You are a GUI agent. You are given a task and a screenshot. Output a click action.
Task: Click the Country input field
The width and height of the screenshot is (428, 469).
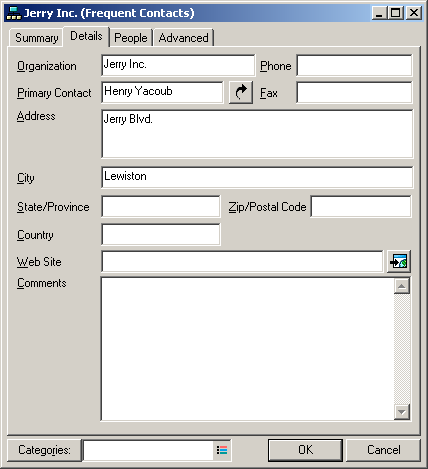coord(161,234)
